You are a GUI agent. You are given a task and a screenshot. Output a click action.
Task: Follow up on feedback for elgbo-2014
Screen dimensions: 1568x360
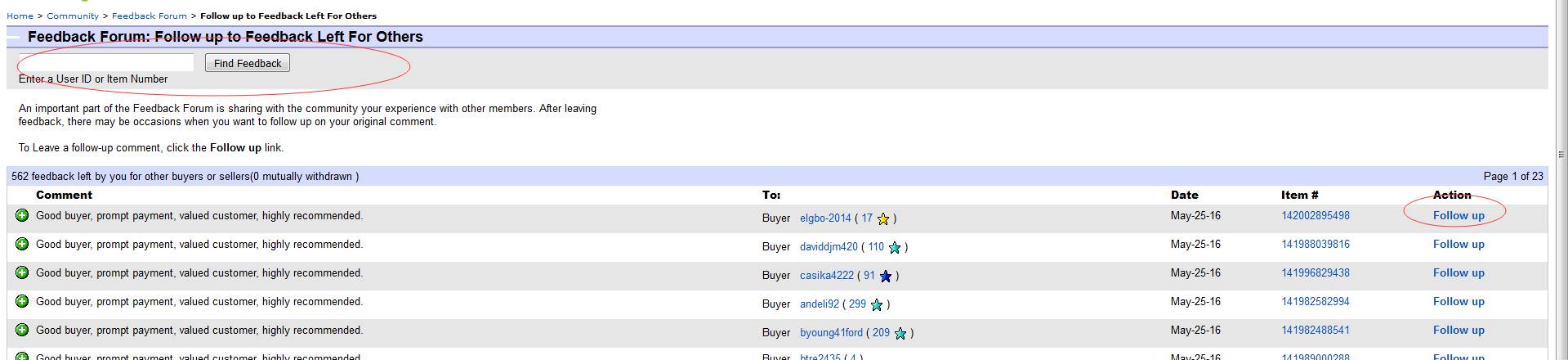[x=1459, y=216]
